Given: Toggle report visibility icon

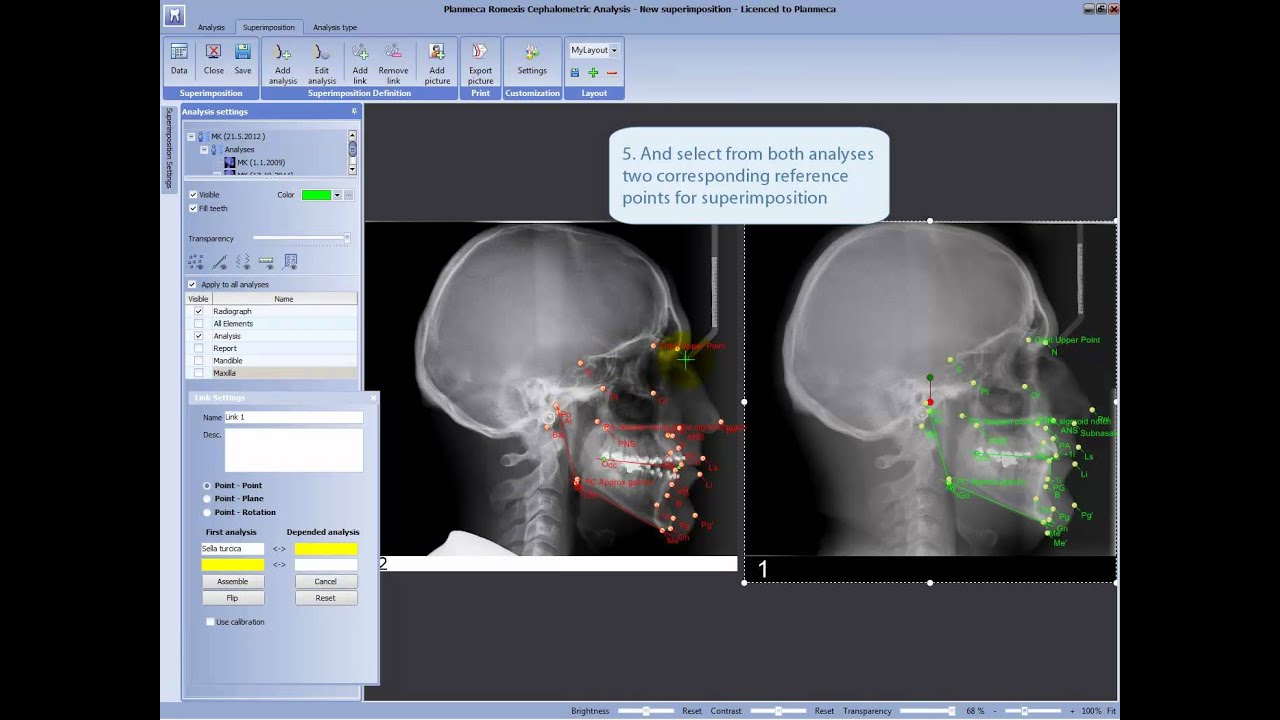Looking at the screenshot, I should click(290, 262).
